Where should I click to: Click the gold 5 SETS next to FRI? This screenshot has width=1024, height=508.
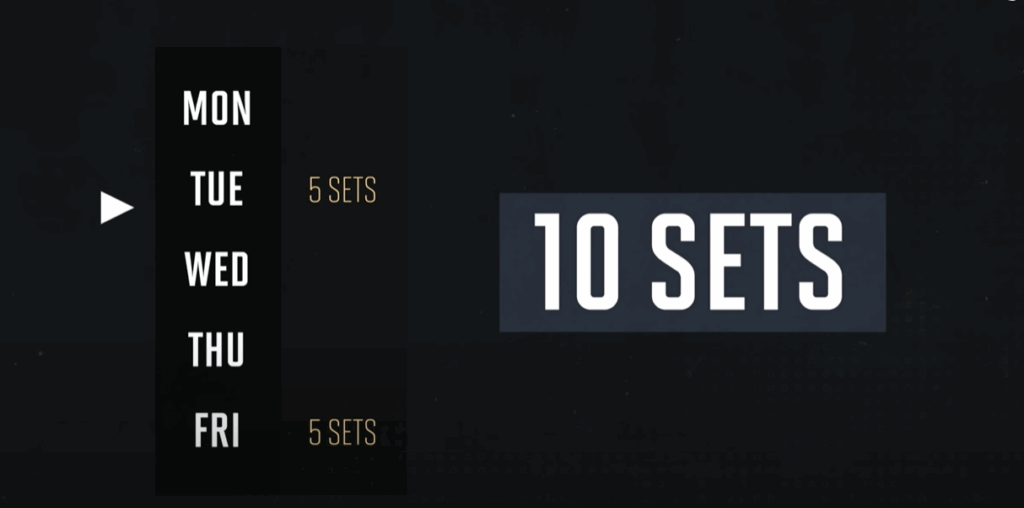point(342,432)
